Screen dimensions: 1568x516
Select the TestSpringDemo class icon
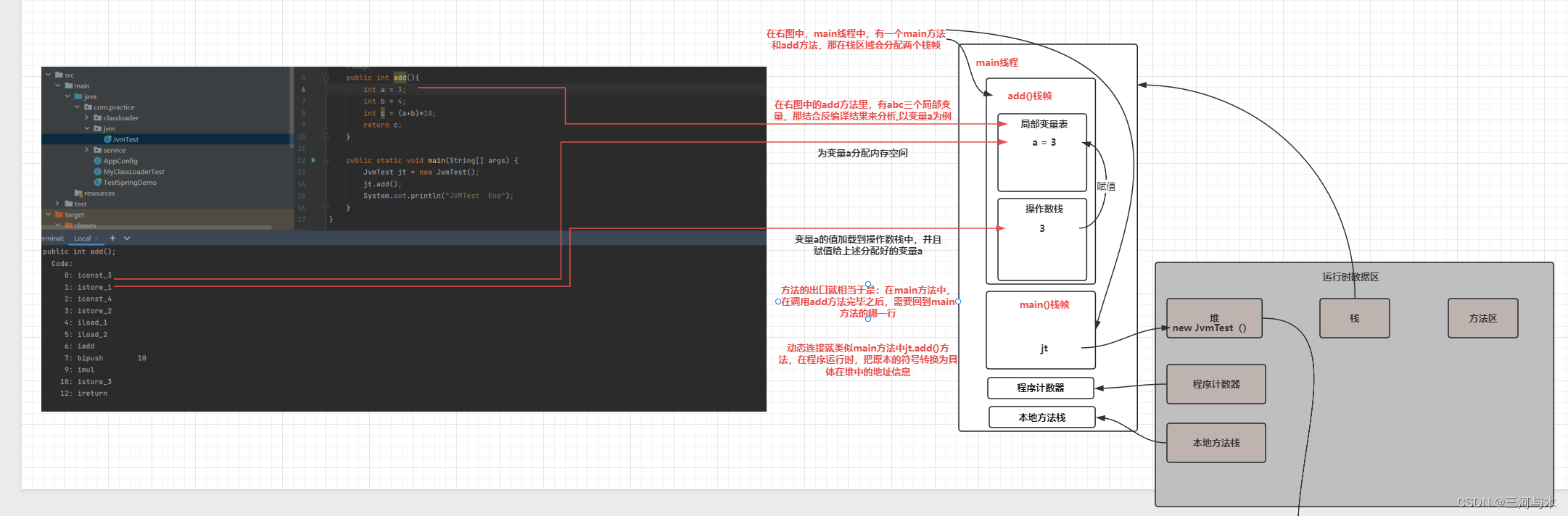pyautogui.click(x=98, y=182)
